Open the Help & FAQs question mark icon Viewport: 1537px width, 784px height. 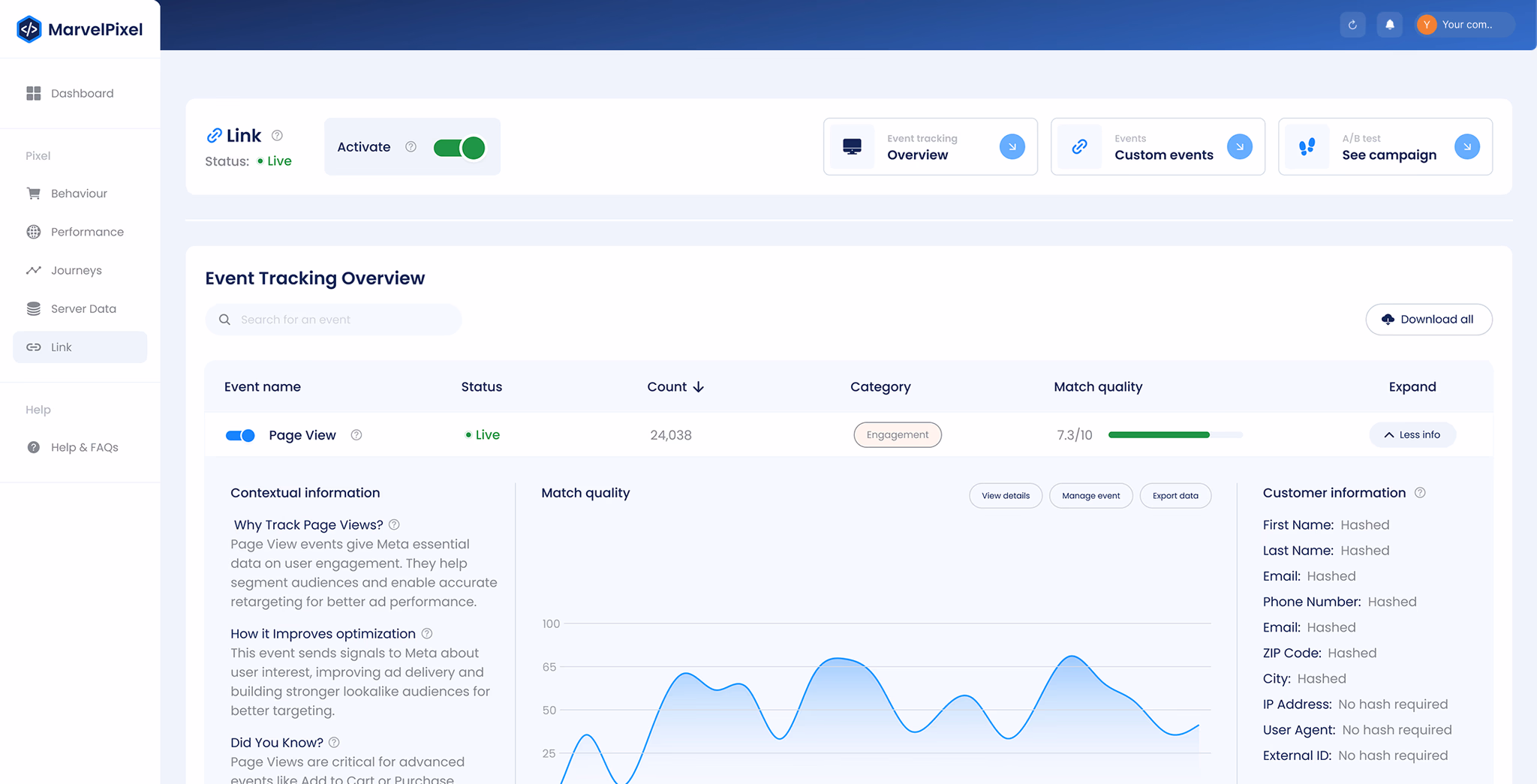33,447
